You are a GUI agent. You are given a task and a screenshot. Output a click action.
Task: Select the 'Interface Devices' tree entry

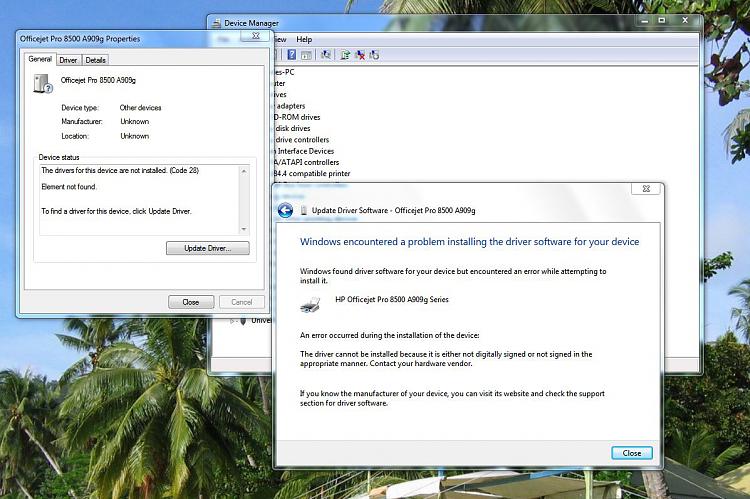click(306, 151)
